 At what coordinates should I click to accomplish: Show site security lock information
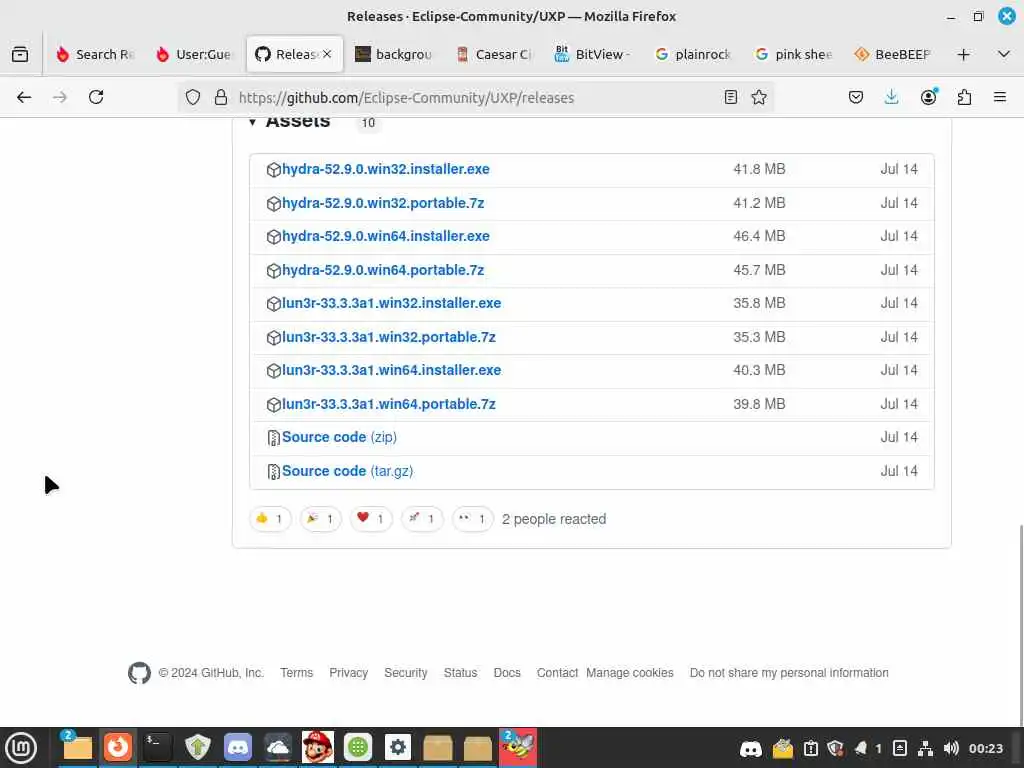221,97
